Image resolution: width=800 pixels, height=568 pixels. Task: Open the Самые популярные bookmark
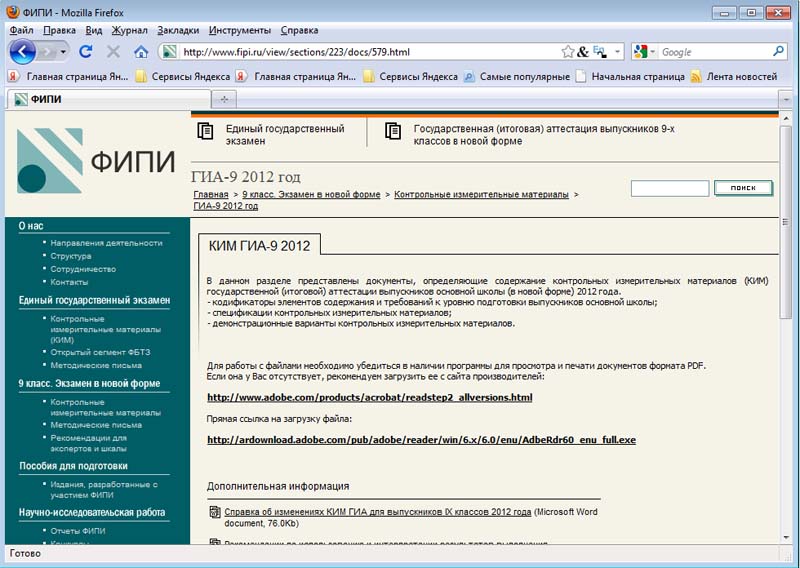[516, 77]
